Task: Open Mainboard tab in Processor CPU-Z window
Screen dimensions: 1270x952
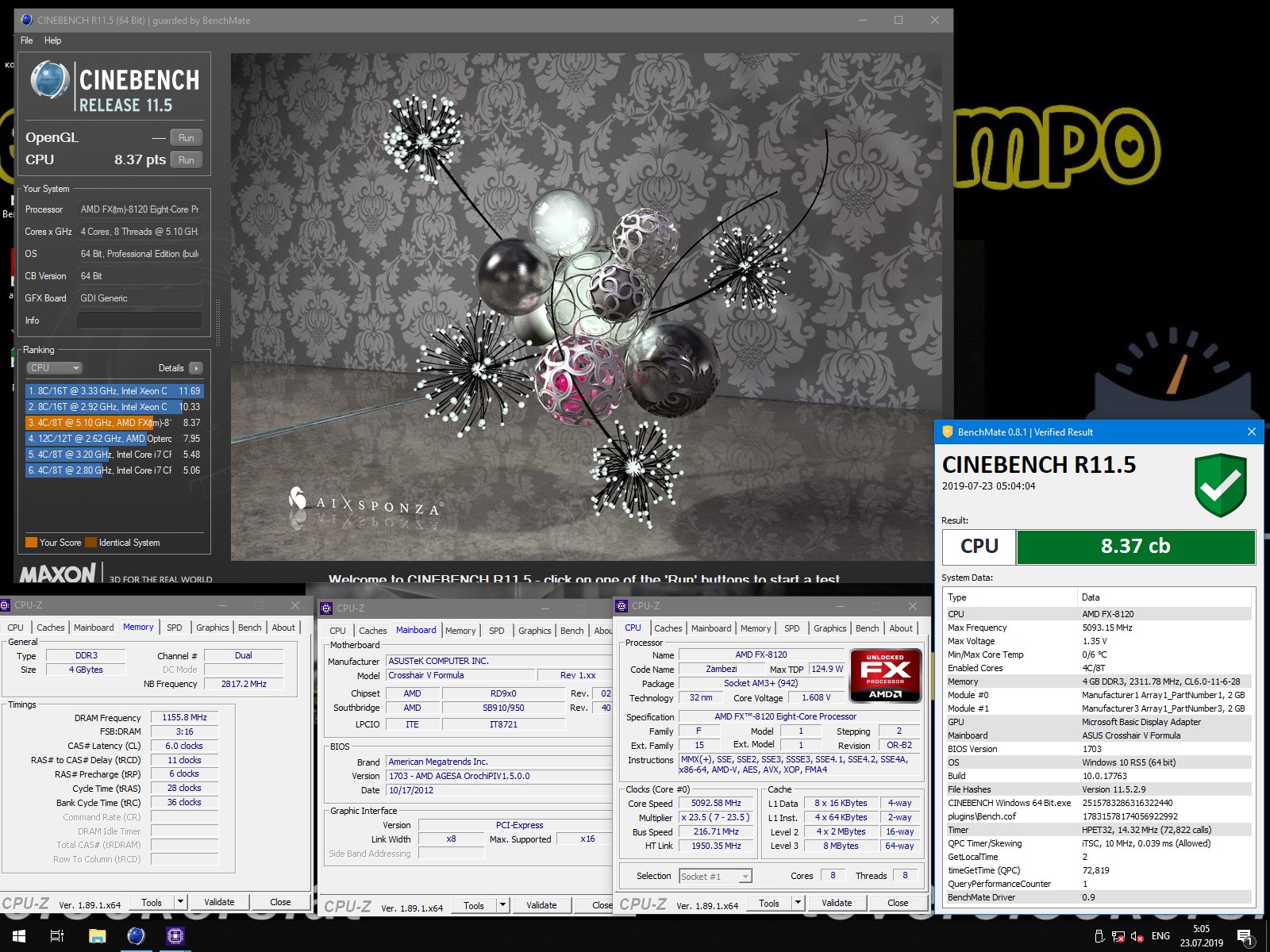Action: (x=711, y=628)
